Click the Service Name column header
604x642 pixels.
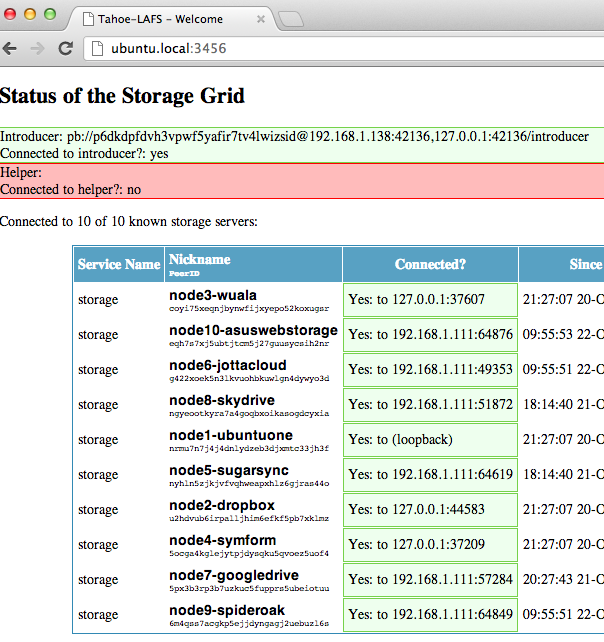tap(119, 264)
